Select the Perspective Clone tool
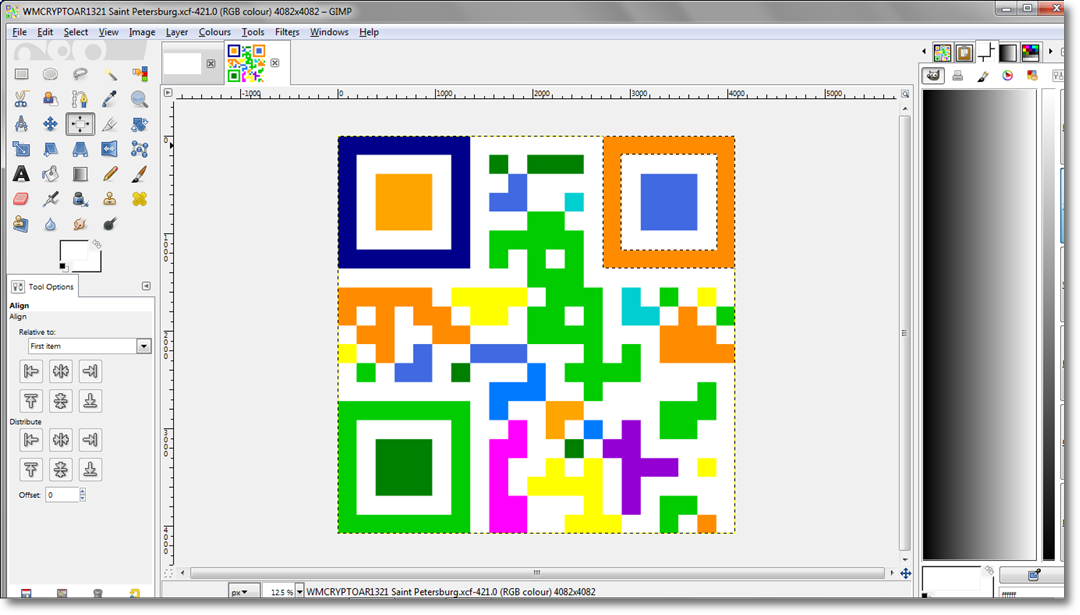This screenshot has height=615, width=1080. point(21,224)
